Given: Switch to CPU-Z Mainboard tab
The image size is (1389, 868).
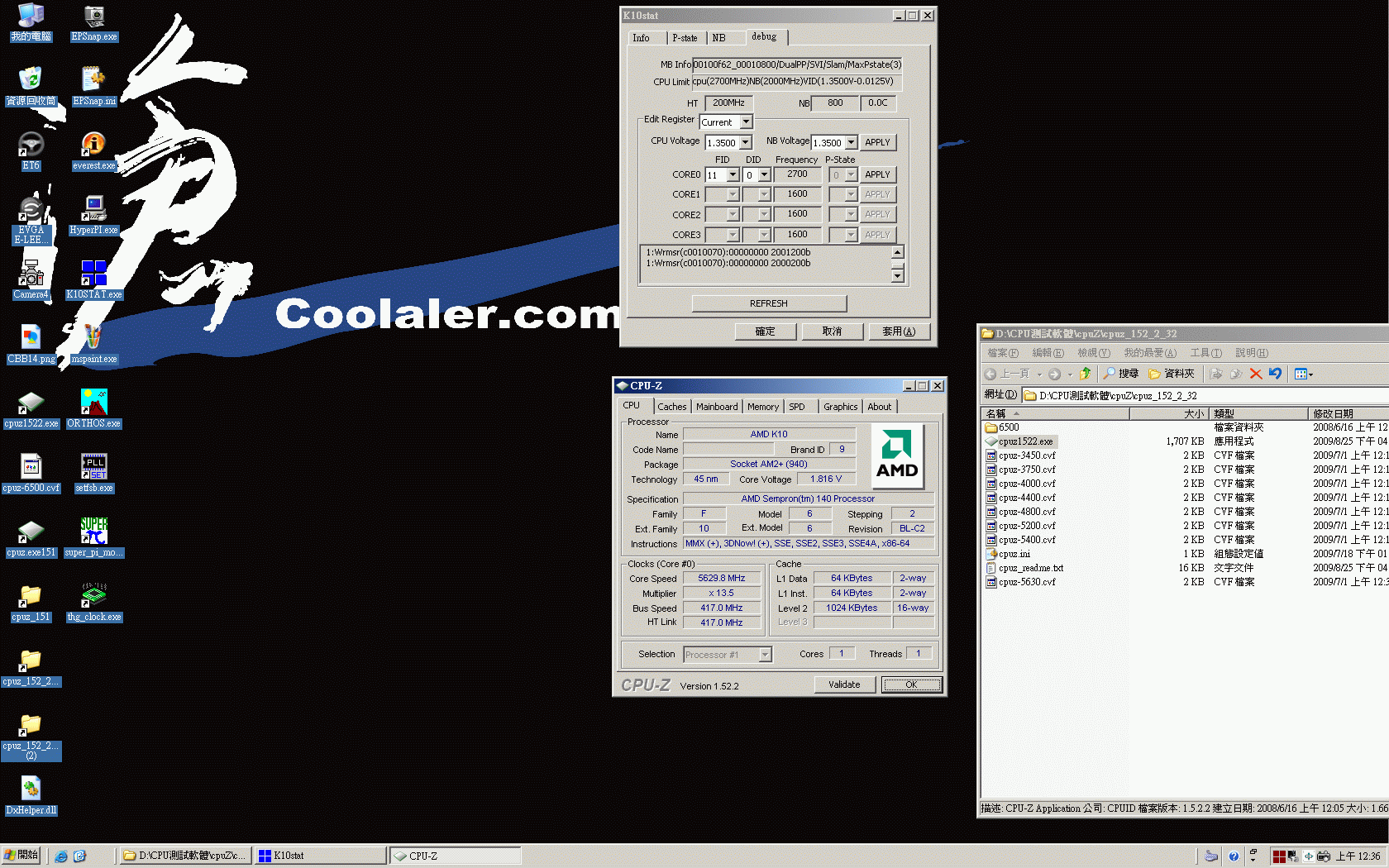Looking at the screenshot, I should click(717, 407).
